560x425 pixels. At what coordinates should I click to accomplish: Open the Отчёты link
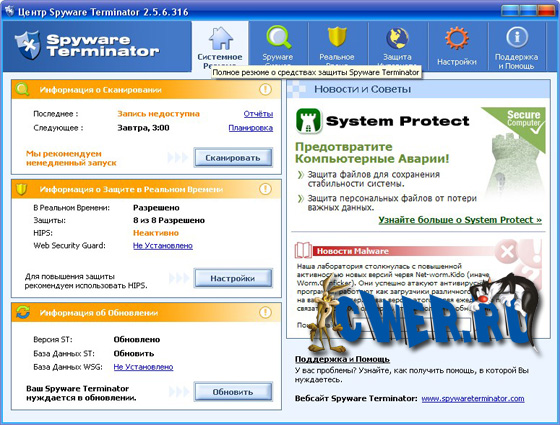coord(258,114)
